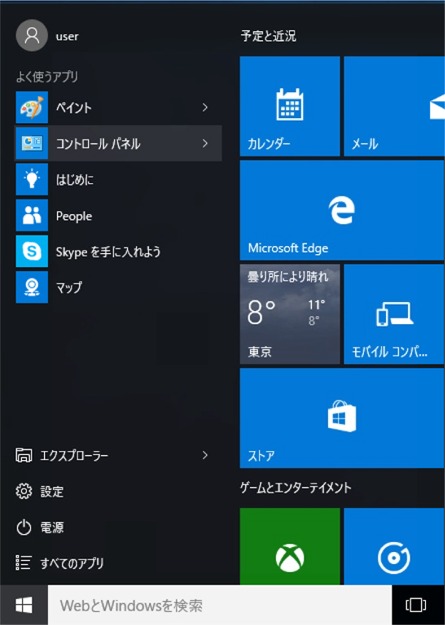Show すべてのアプリ list

pos(60,563)
